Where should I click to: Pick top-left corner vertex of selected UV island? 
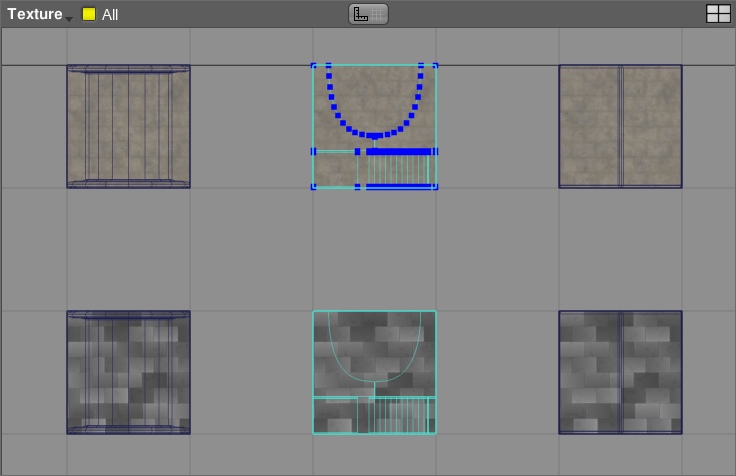(314, 66)
